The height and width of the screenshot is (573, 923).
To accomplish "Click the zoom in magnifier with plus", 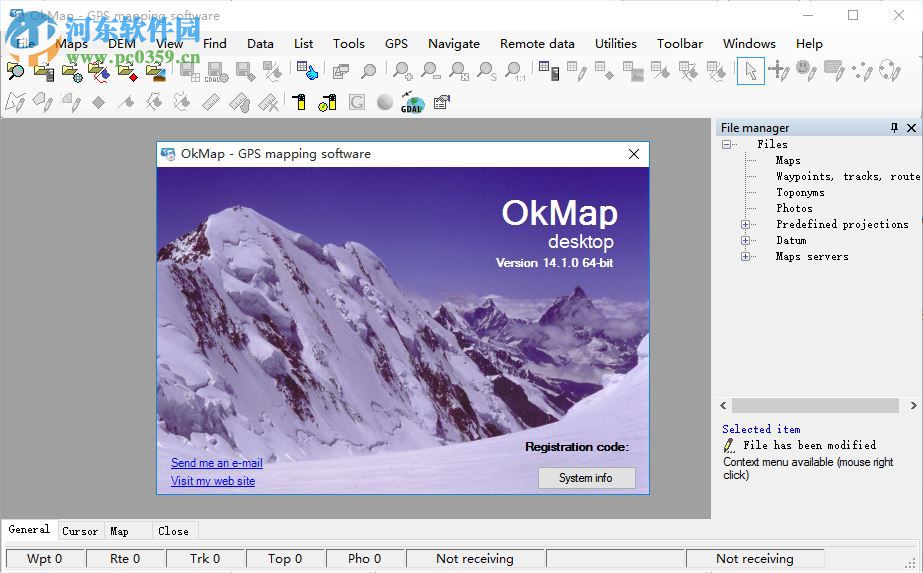I will point(403,71).
